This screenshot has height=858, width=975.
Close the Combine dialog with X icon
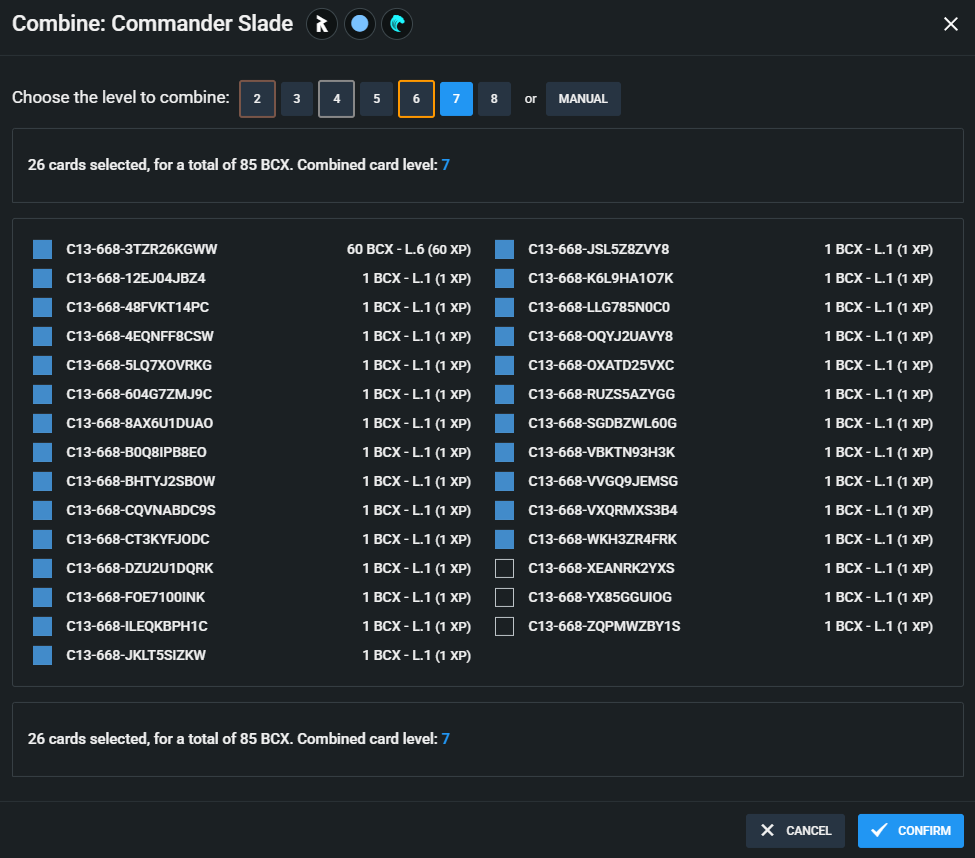tap(951, 24)
